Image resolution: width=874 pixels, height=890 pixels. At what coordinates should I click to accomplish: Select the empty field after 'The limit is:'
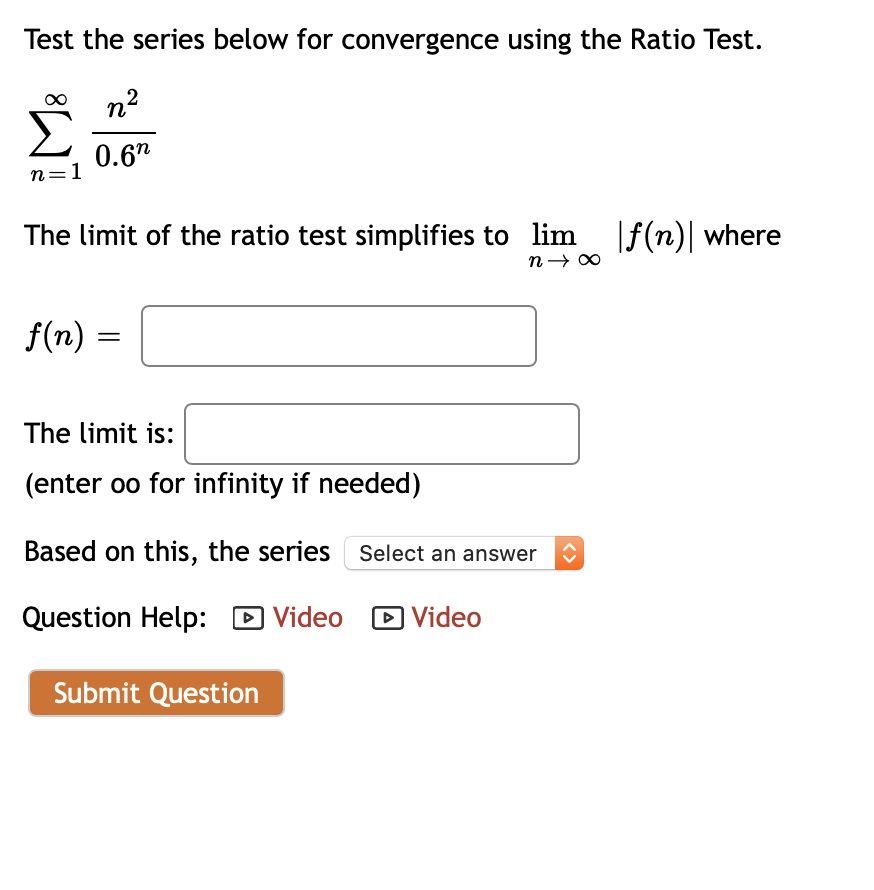pyautogui.click(x=382, y=433)
